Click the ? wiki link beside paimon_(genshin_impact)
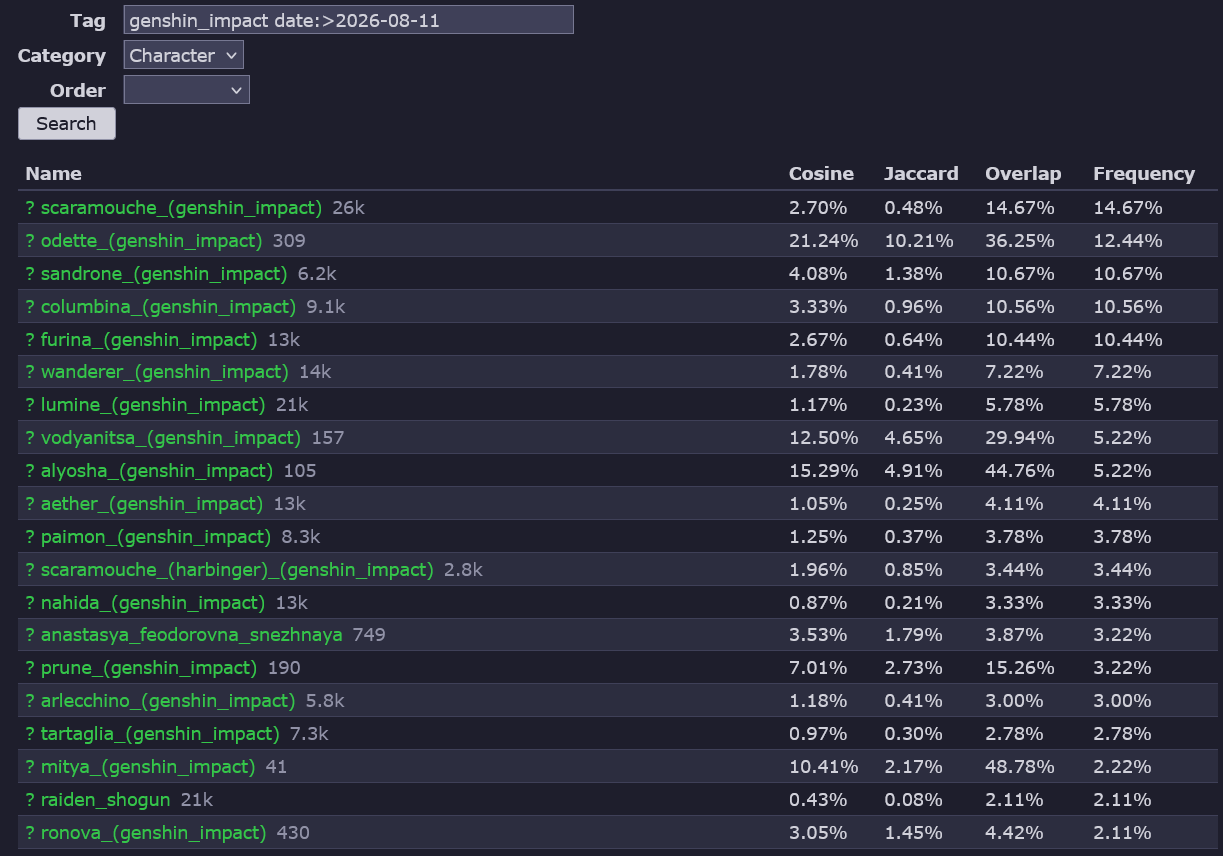Screen dimensions: 1223x856 [x=31, y=537]
